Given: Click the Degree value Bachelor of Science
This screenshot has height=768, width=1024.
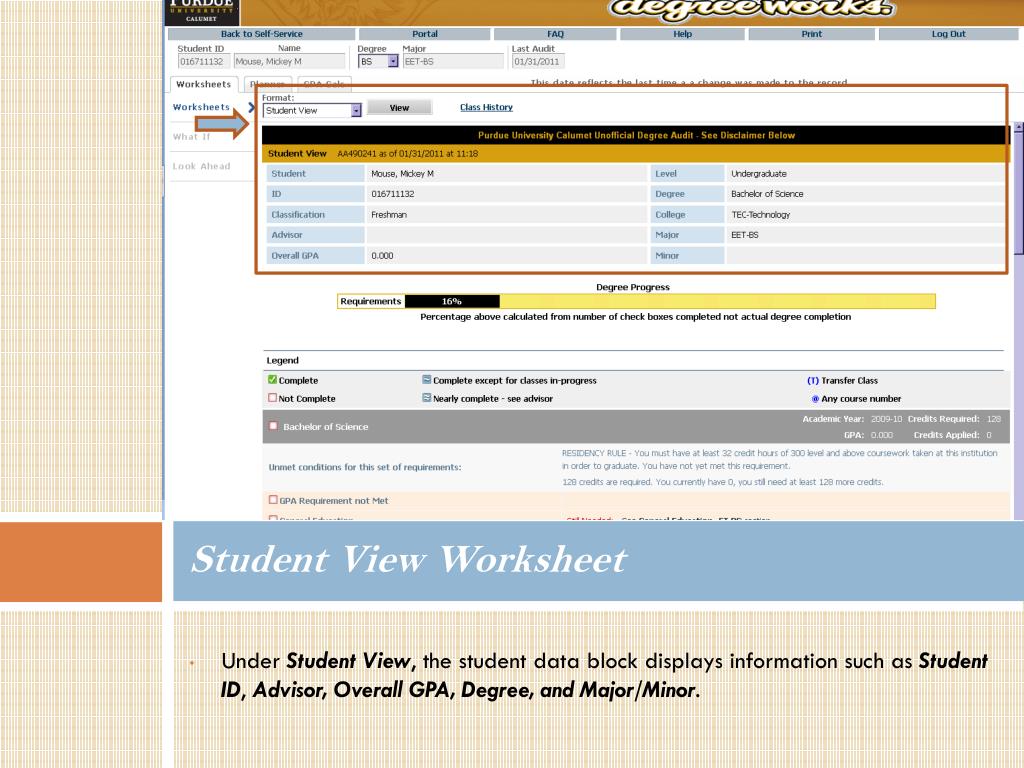Looking at the screenshot, I should (x=767, y=194).
